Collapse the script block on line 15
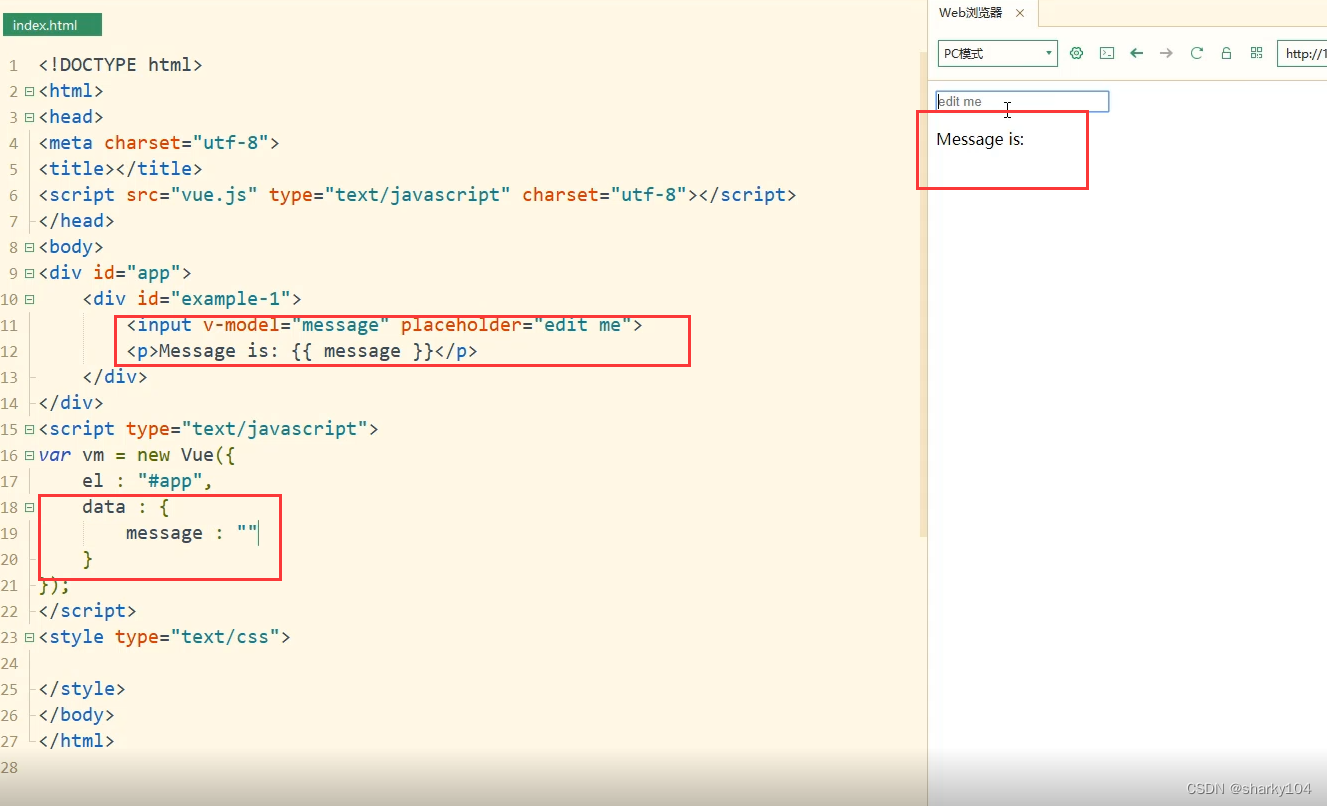Viewport: 1327px width, 806px height. (29, 429)
